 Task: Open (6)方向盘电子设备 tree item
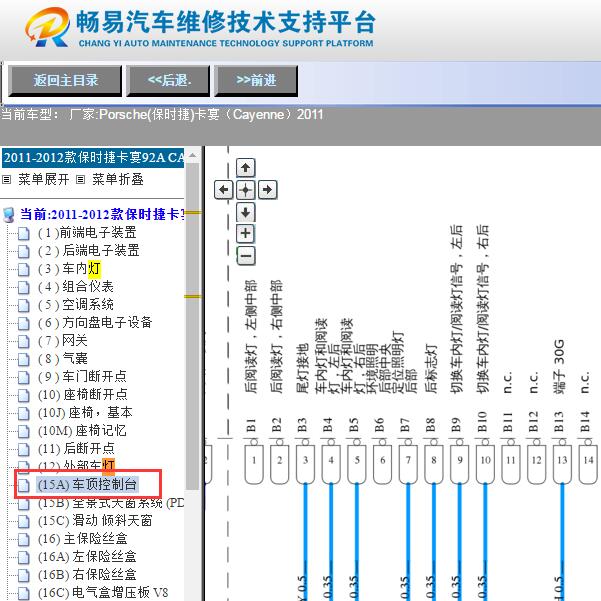click(95, 323)
